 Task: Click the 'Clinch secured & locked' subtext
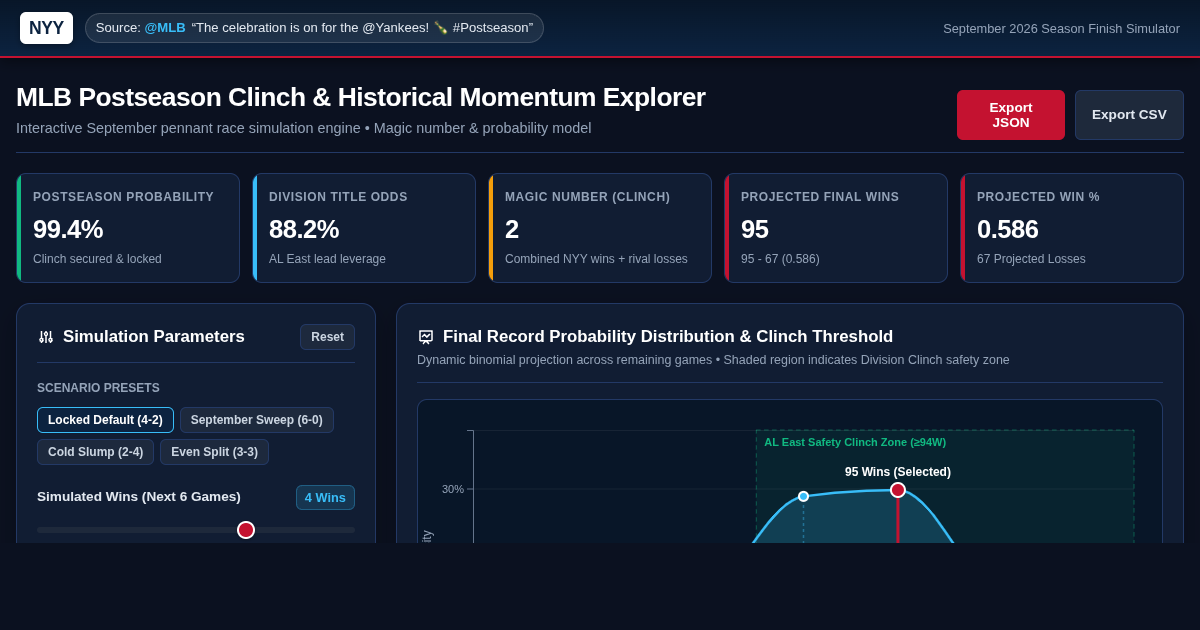pos(97,259)
